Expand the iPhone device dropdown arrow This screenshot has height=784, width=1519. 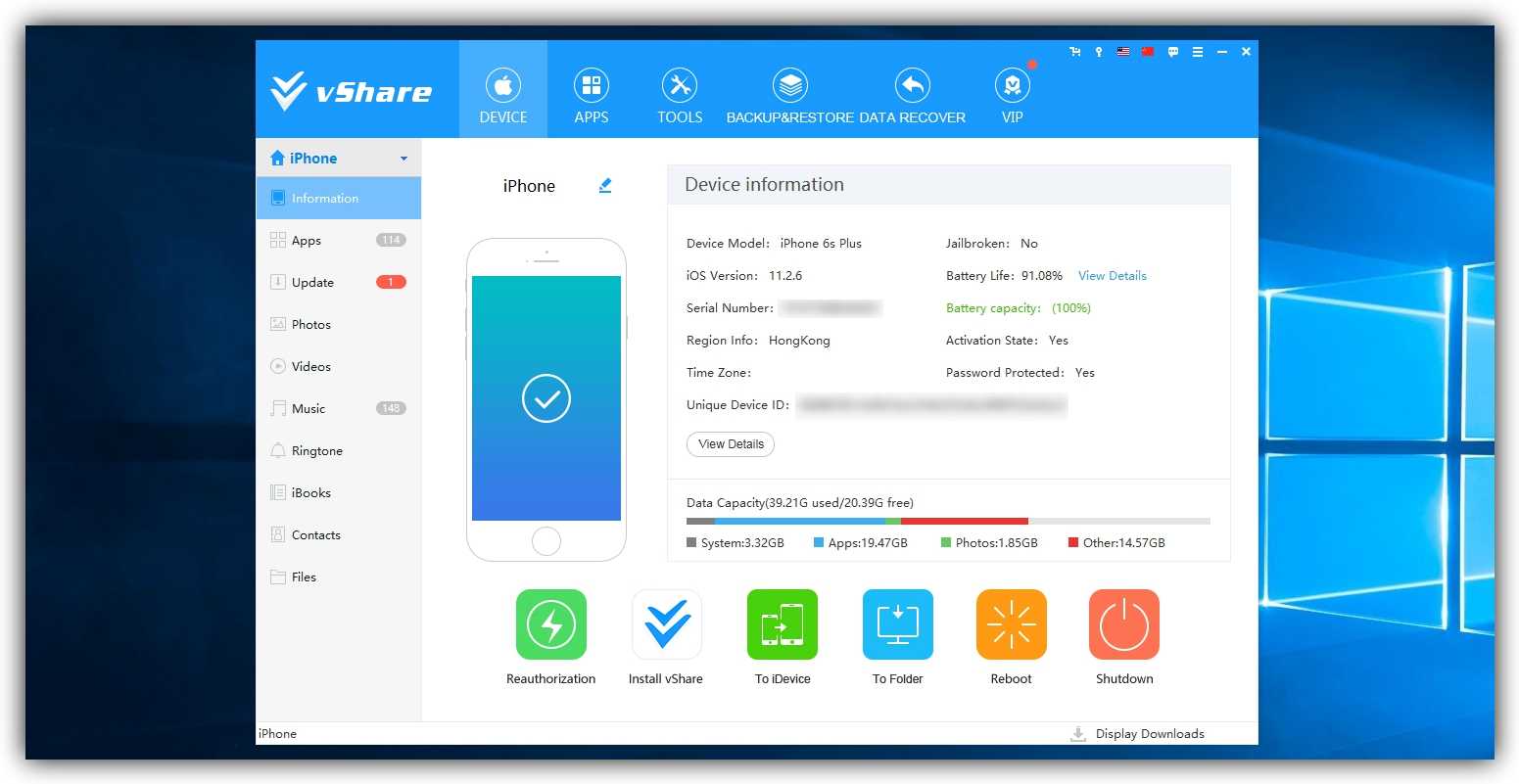tap(403, 159)
